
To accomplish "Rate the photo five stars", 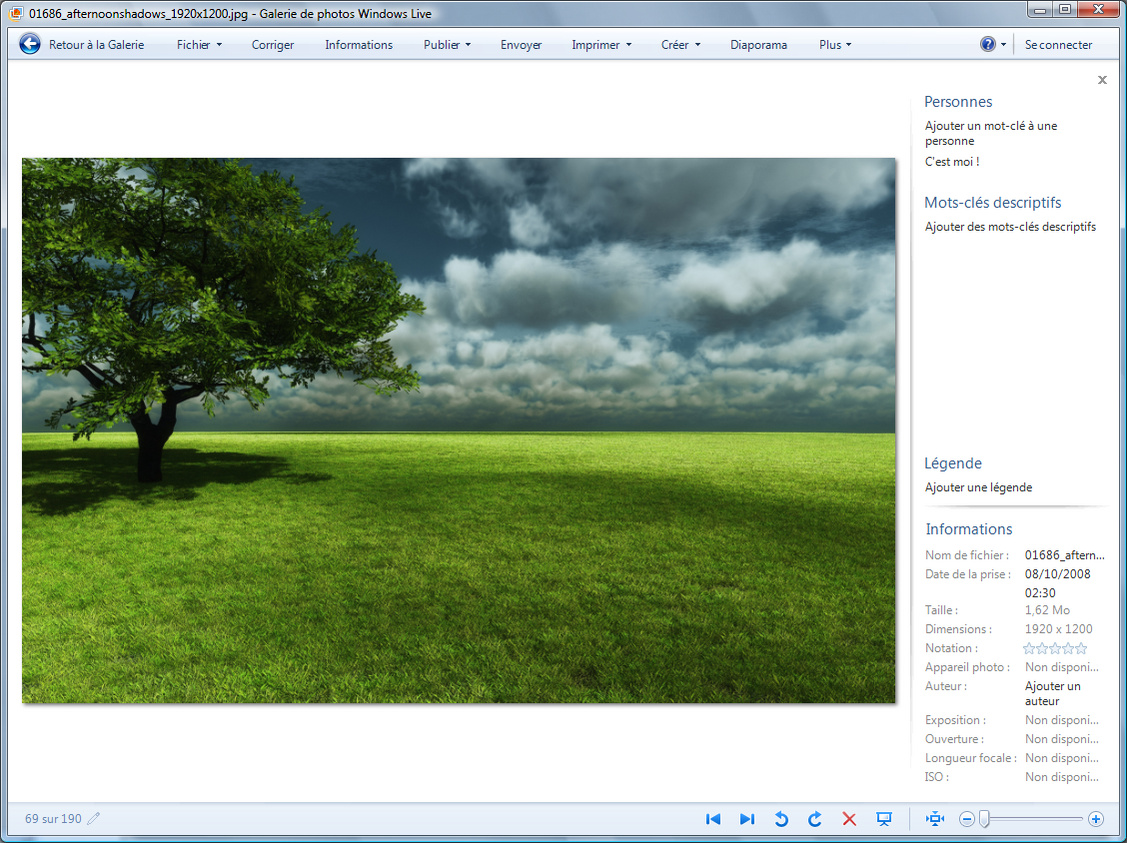I will pos(1081,648).
